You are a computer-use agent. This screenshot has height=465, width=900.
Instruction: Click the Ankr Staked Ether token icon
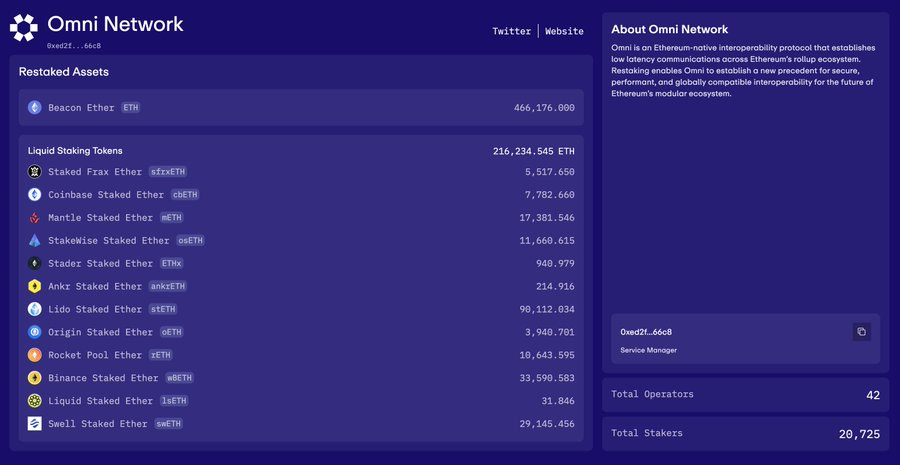click(34, 286)
